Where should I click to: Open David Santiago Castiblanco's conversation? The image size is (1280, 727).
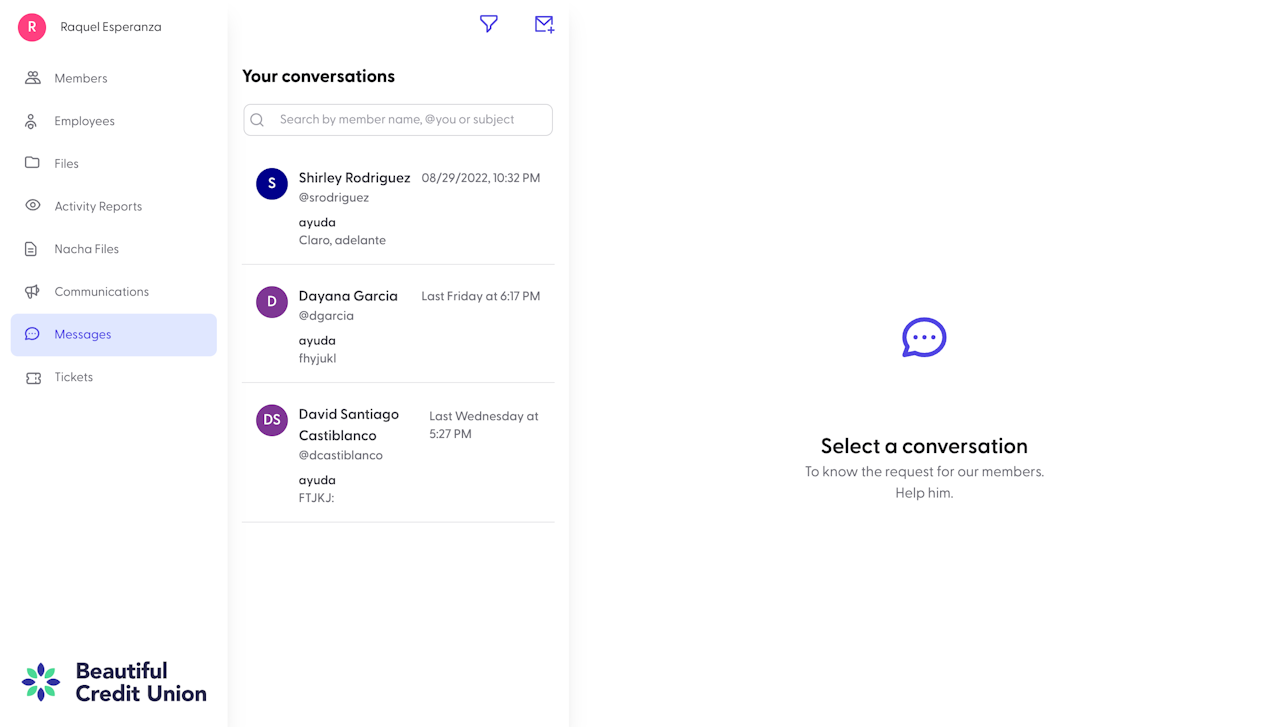[398, 454]
